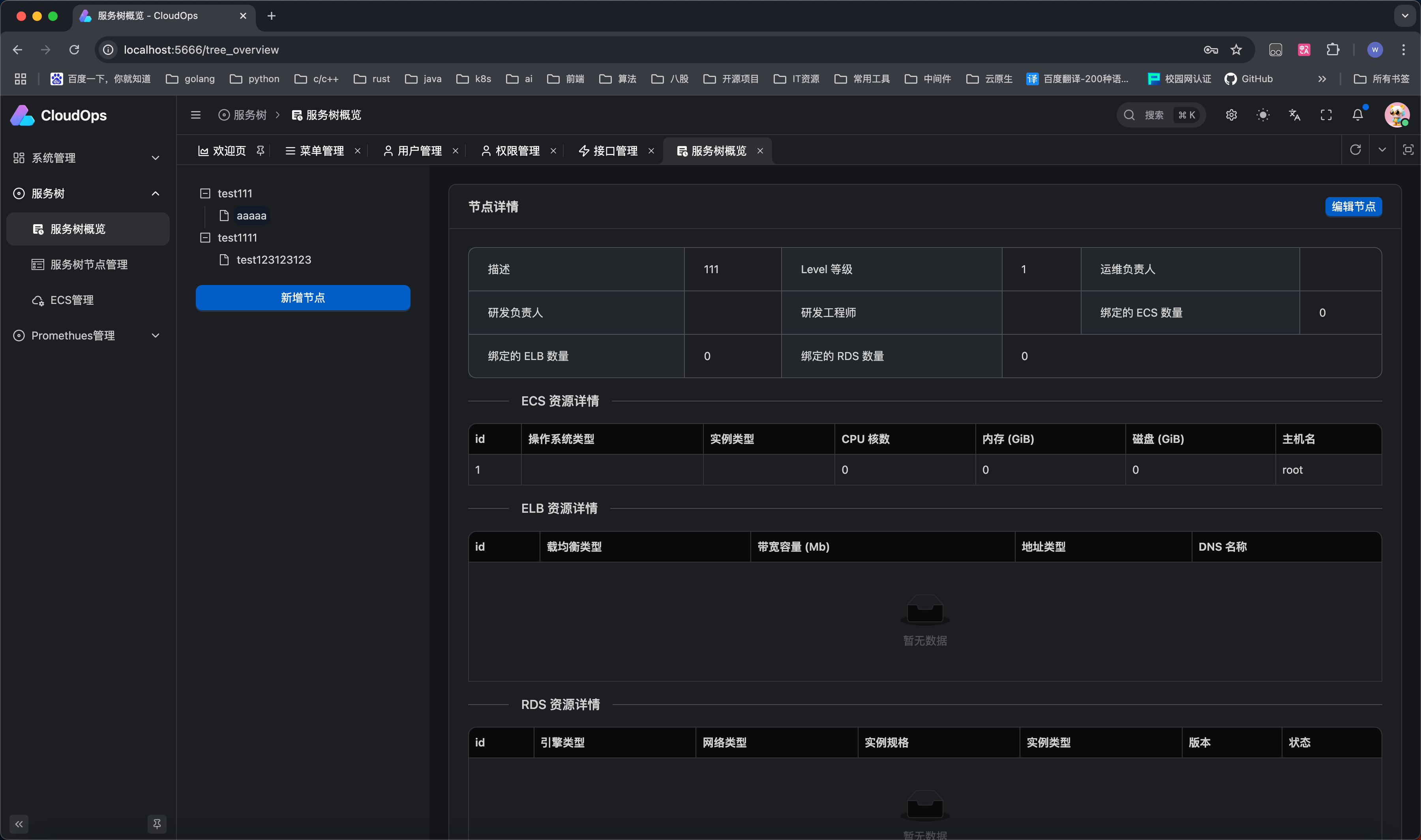Toggle light/dark theme sun icon
This screenshot has width=1421, height=840.
click(1263, 115)
